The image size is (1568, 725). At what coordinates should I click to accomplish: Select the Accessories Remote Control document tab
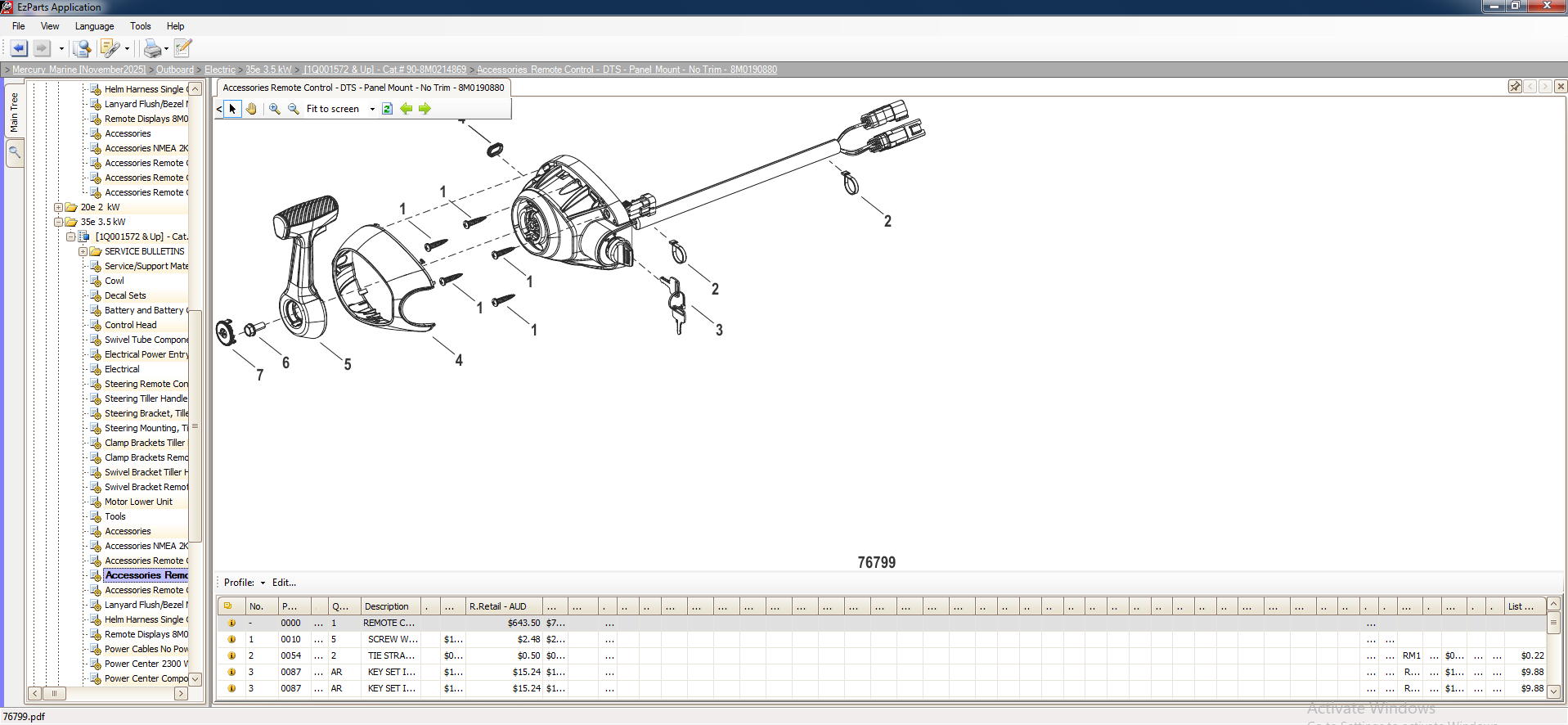(x=363, y=88)
